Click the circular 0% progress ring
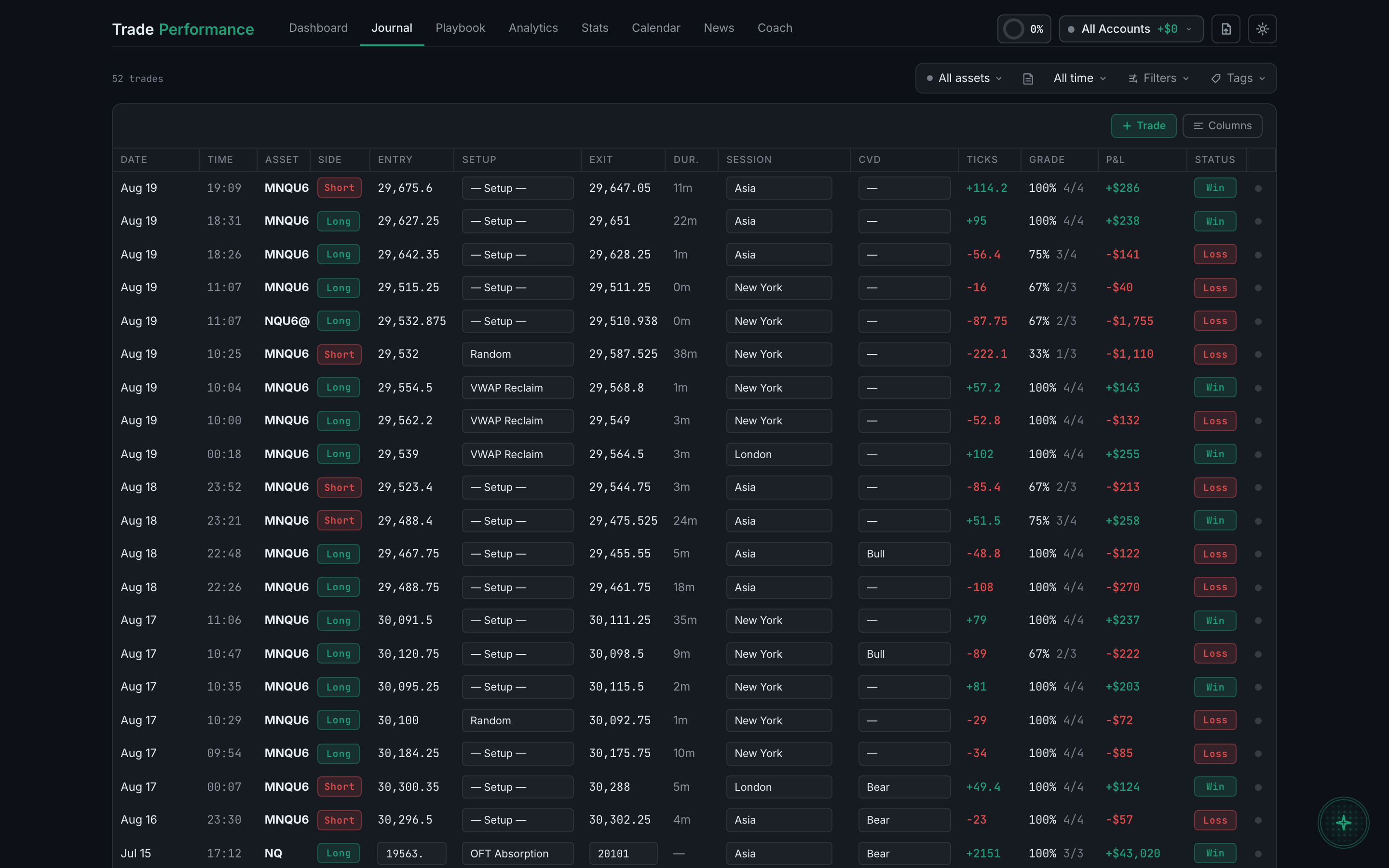Image resolution: width=1389 pixels, height=868 pixels. tap(1014, 29)
